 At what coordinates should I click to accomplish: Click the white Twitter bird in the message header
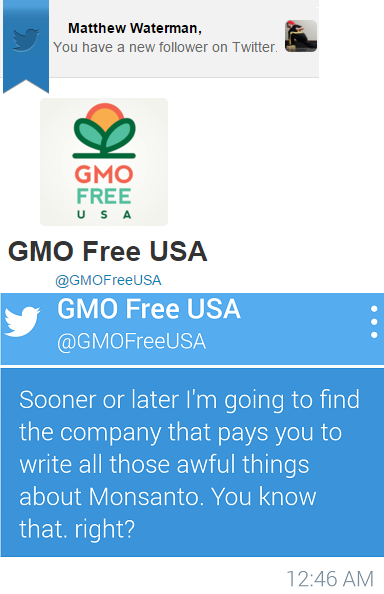22,321
